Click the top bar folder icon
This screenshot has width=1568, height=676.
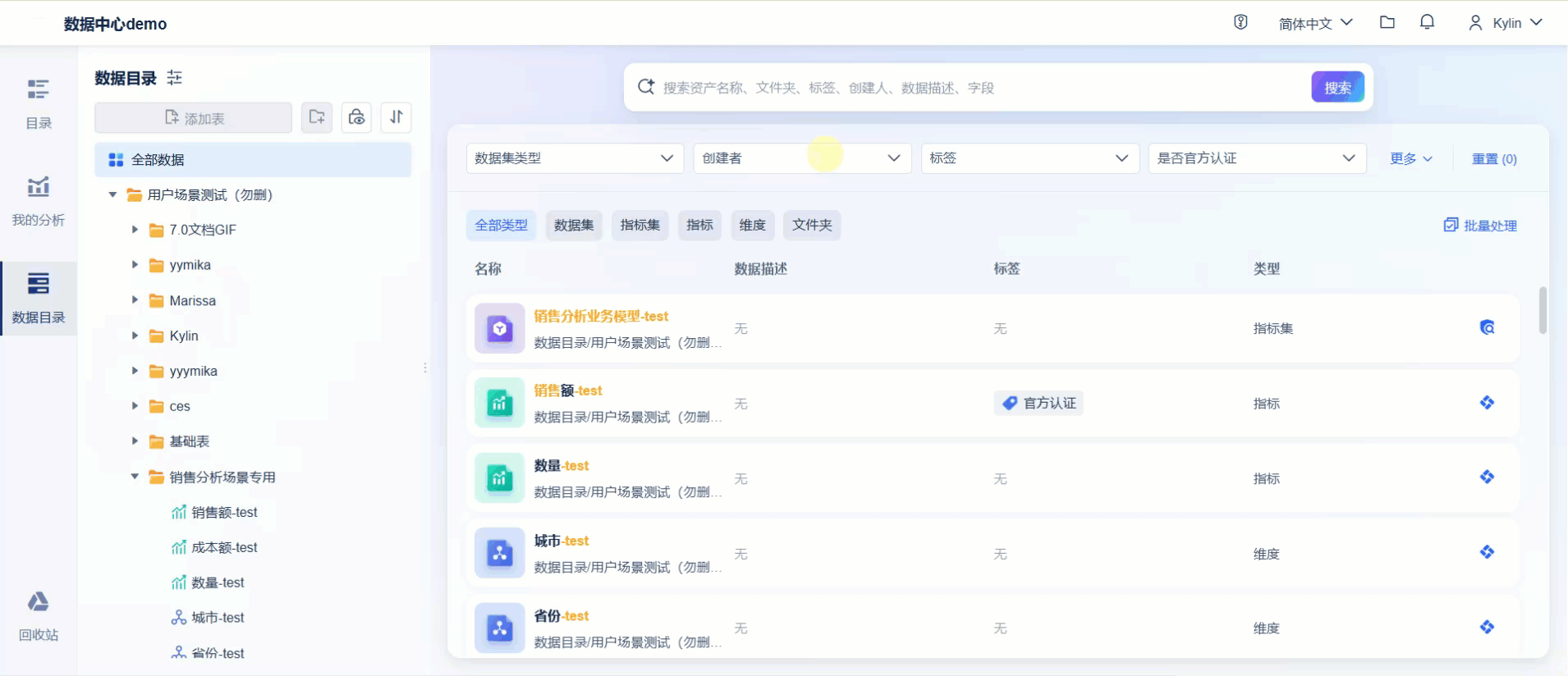[1387, 23]
